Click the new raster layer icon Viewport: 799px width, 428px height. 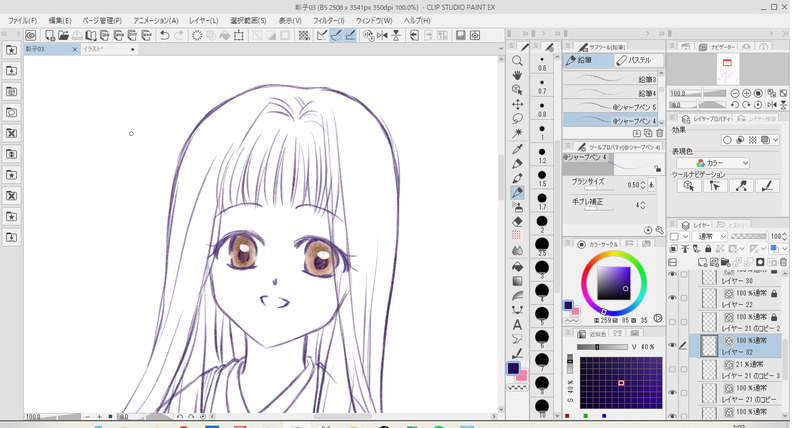(x=703, y=262)
